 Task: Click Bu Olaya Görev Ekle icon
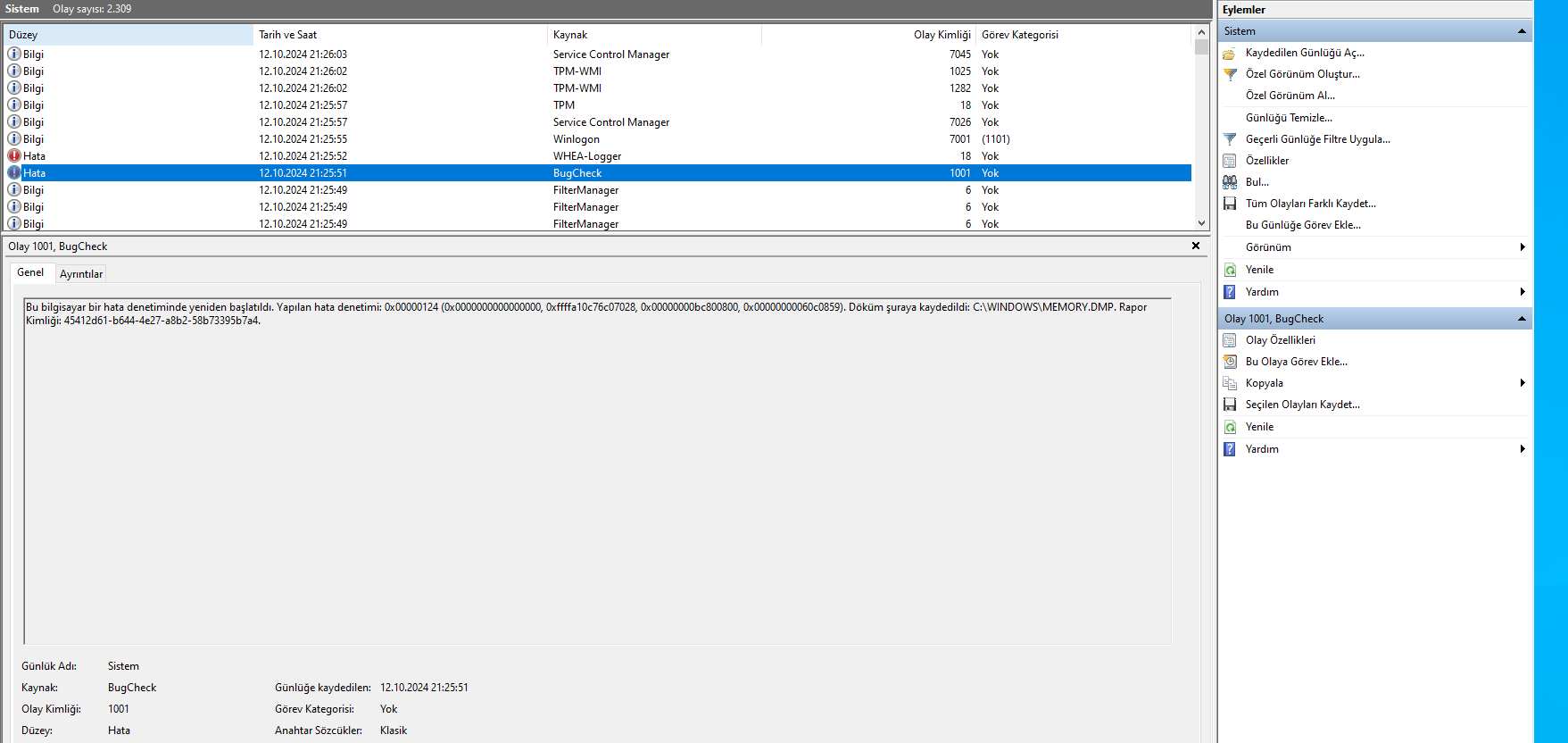tap(1229, 362)
